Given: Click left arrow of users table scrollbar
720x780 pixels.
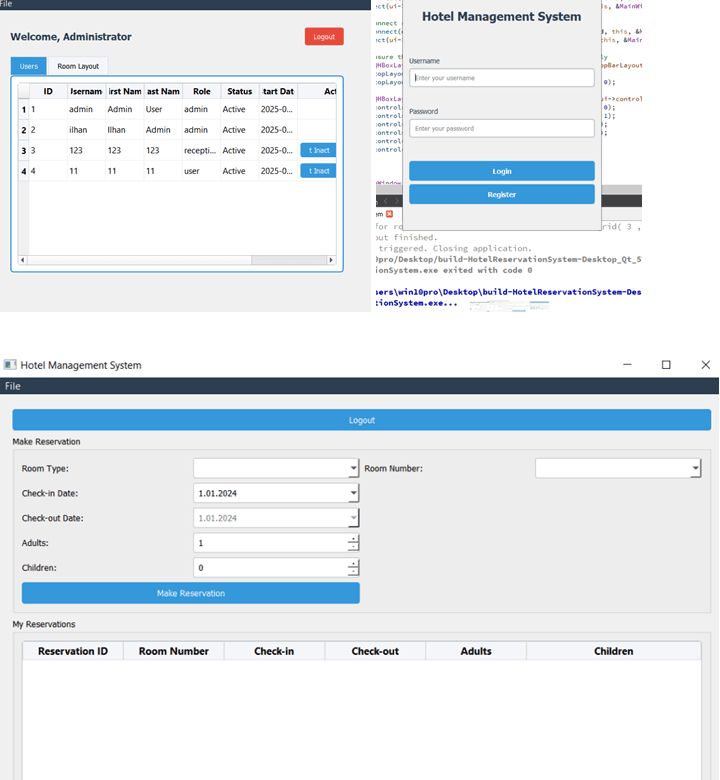Looking at the screenshot, I should (22, 260).
